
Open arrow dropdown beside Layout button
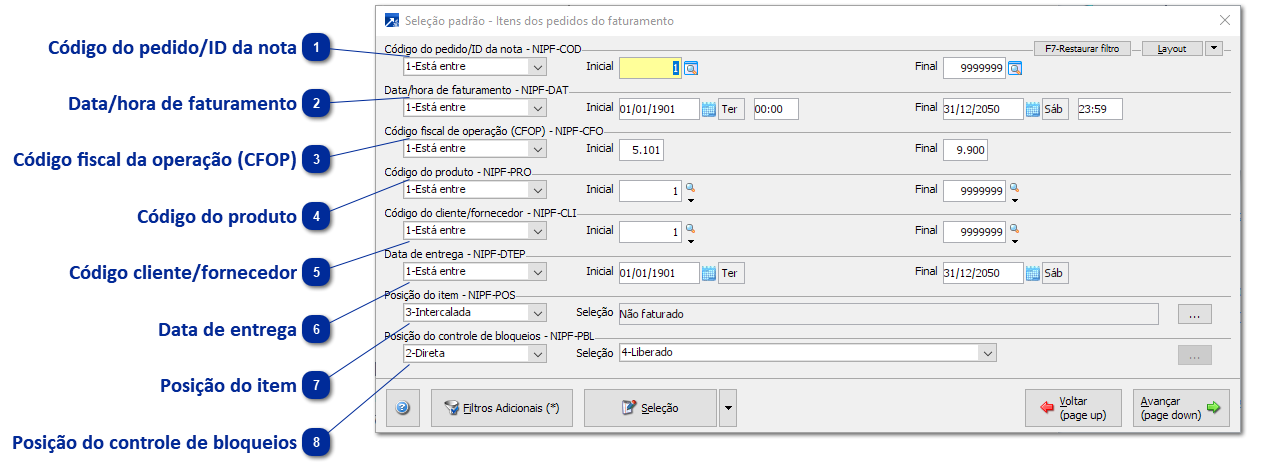click(x=1214, y=47)
